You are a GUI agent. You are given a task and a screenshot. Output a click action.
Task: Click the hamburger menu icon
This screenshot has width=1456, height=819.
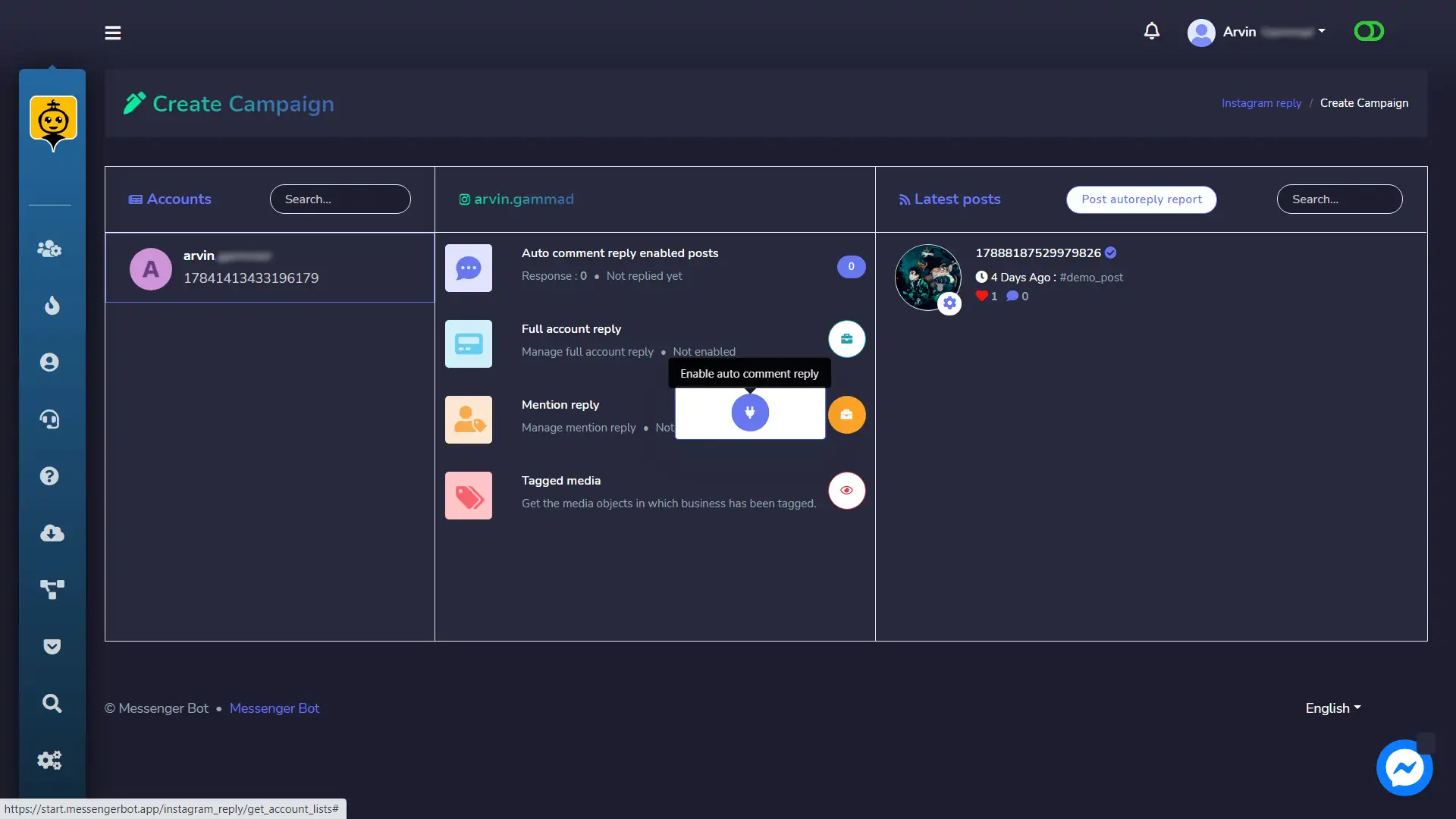[113, 32]
